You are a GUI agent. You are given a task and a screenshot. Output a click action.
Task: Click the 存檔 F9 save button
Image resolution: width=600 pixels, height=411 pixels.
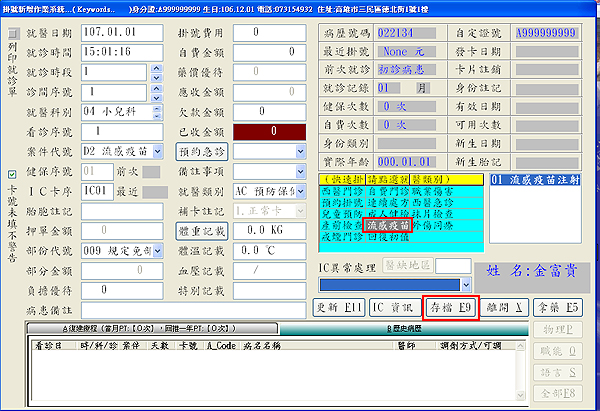click(x=453, y=305)
